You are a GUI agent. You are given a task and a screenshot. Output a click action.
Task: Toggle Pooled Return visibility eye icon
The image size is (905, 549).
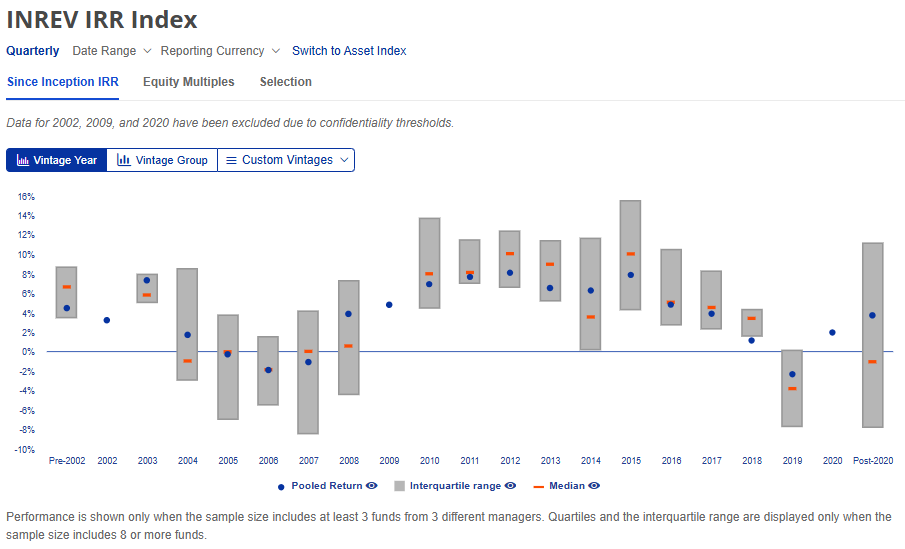(x=371, y=486)
